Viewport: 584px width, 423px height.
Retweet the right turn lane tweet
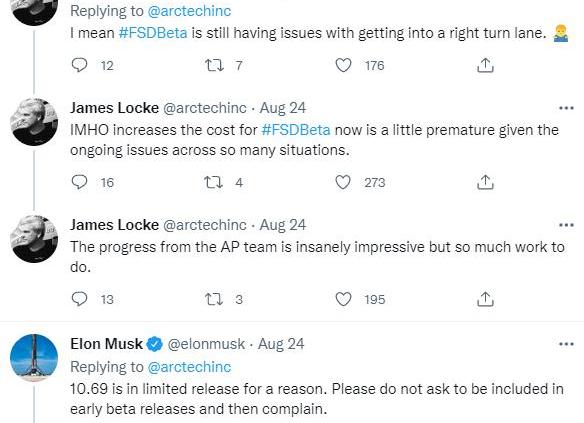point(214,65)
